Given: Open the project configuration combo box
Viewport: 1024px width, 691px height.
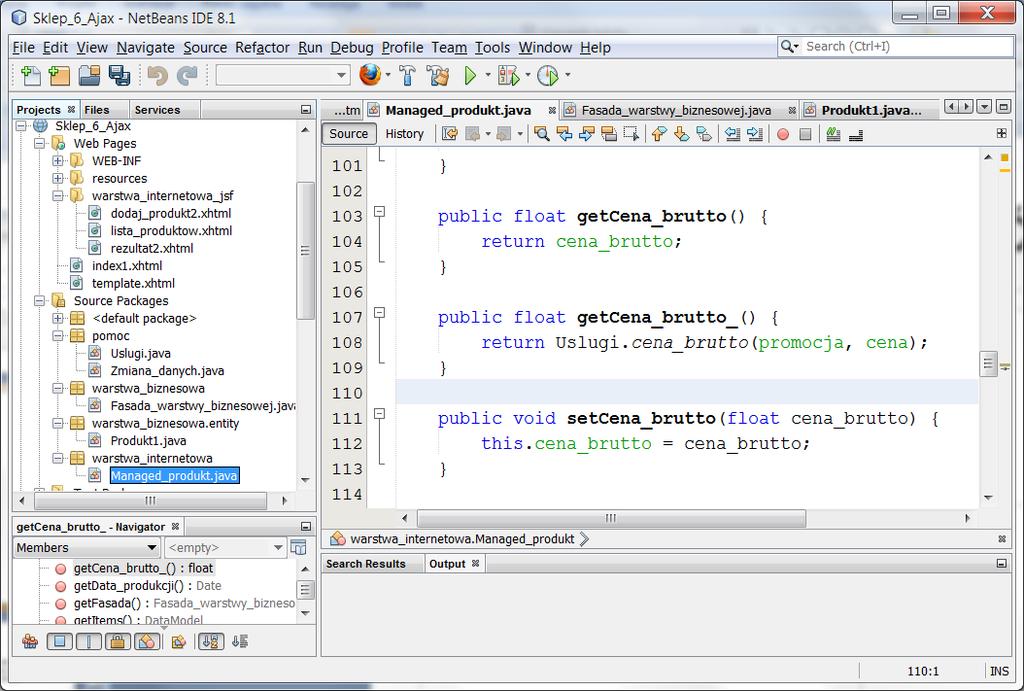Looking at the screenshot, I should tap(283, 75).
